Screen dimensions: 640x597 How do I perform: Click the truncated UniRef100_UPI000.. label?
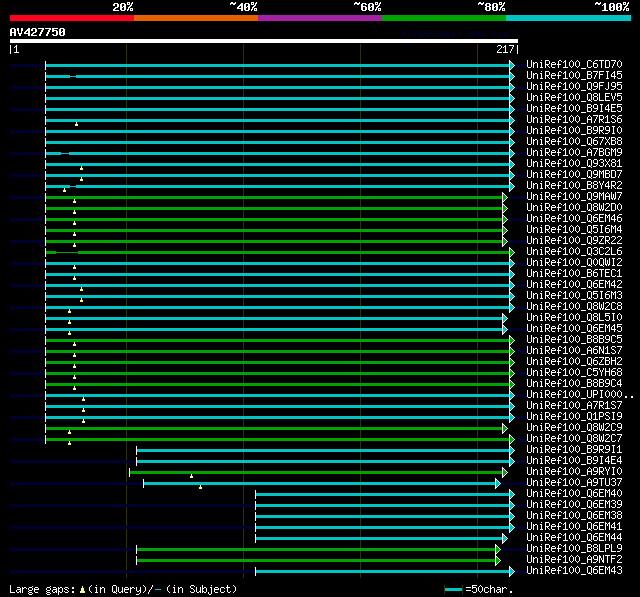(x=580, y=395)
